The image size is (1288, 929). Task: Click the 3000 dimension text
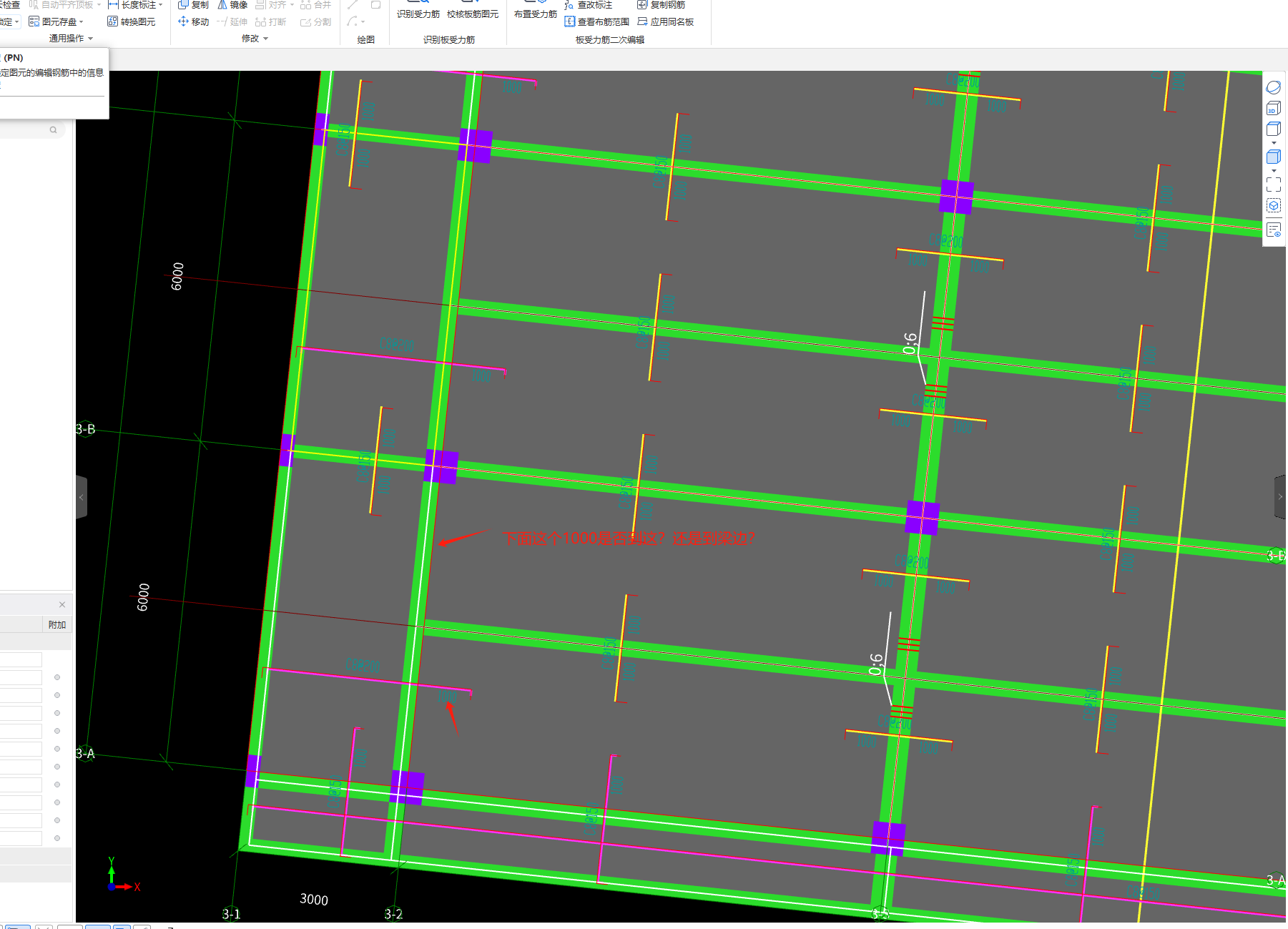[x=314, y=899]
